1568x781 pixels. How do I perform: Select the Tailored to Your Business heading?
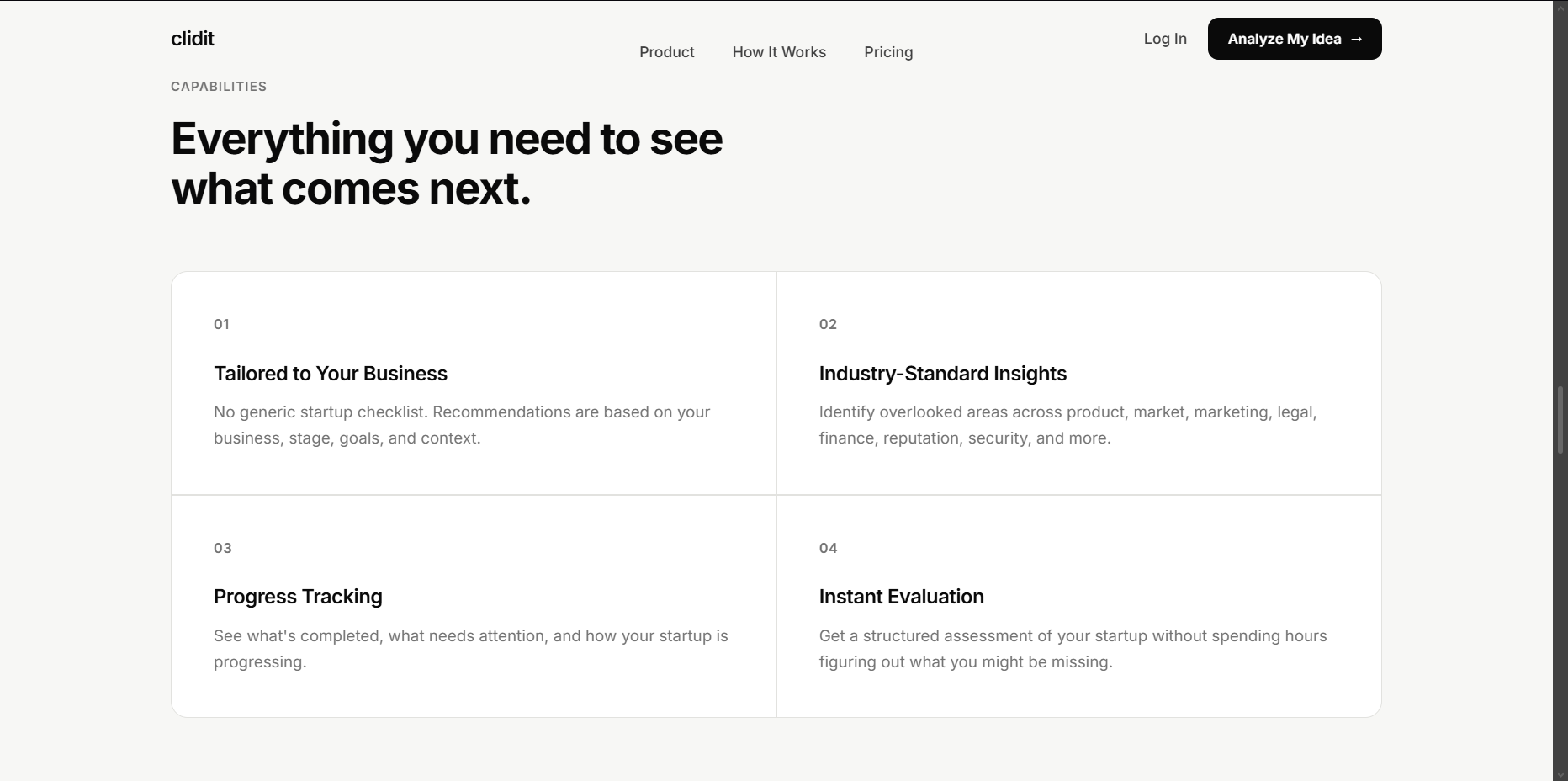pyautogui.click(x=331, y=374)
